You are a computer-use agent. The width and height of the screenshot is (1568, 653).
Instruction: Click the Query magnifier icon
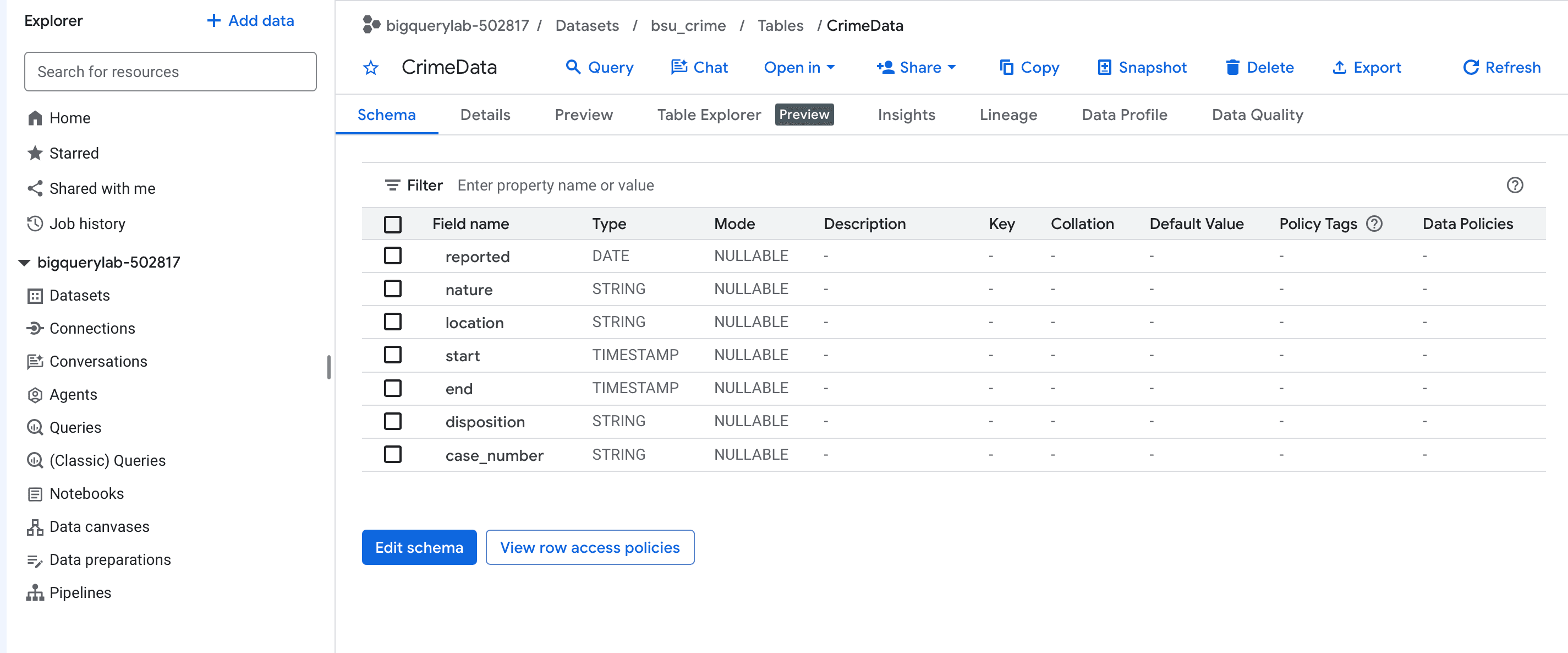(573, 67)
